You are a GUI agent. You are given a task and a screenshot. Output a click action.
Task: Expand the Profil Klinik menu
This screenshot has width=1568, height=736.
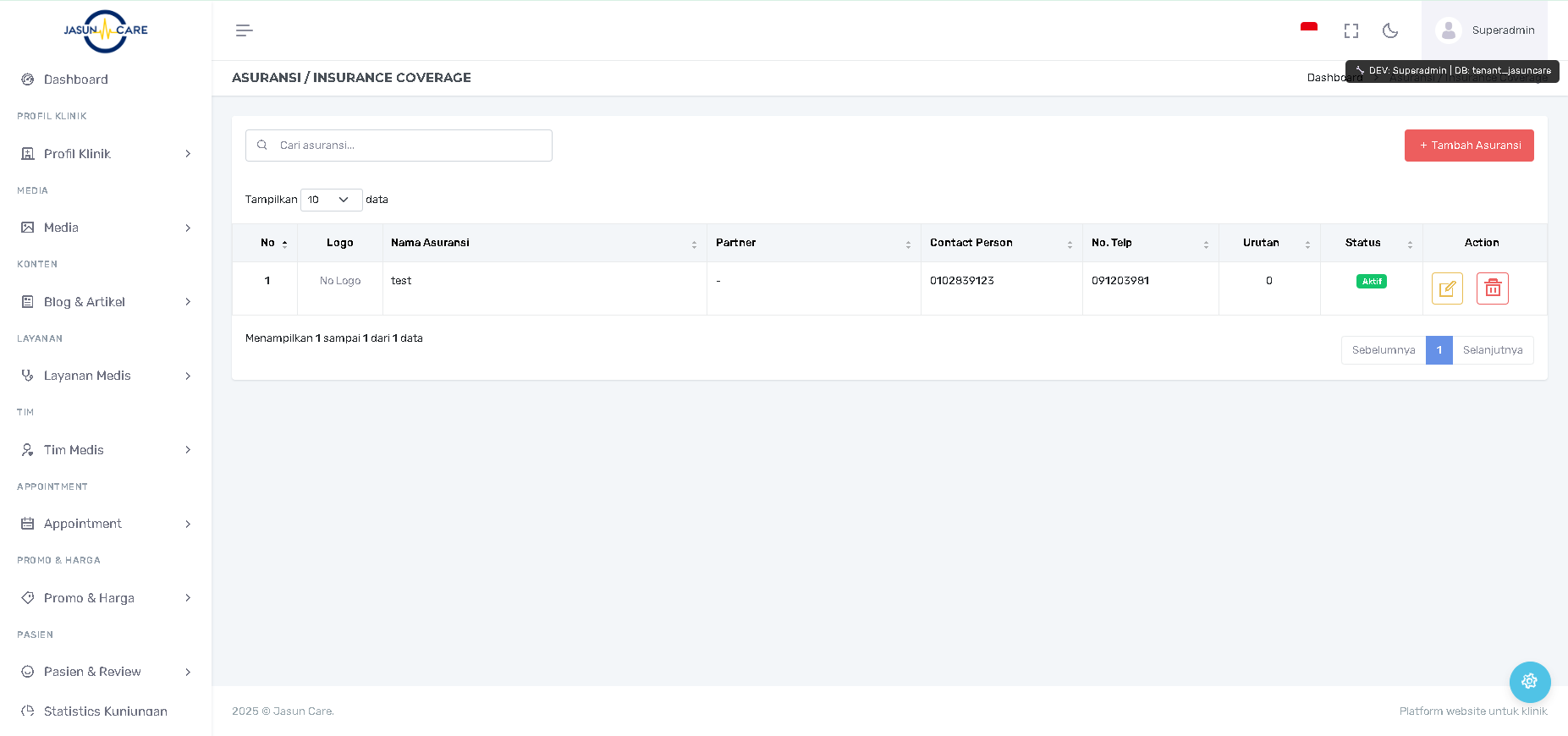[x=106, y=154]
